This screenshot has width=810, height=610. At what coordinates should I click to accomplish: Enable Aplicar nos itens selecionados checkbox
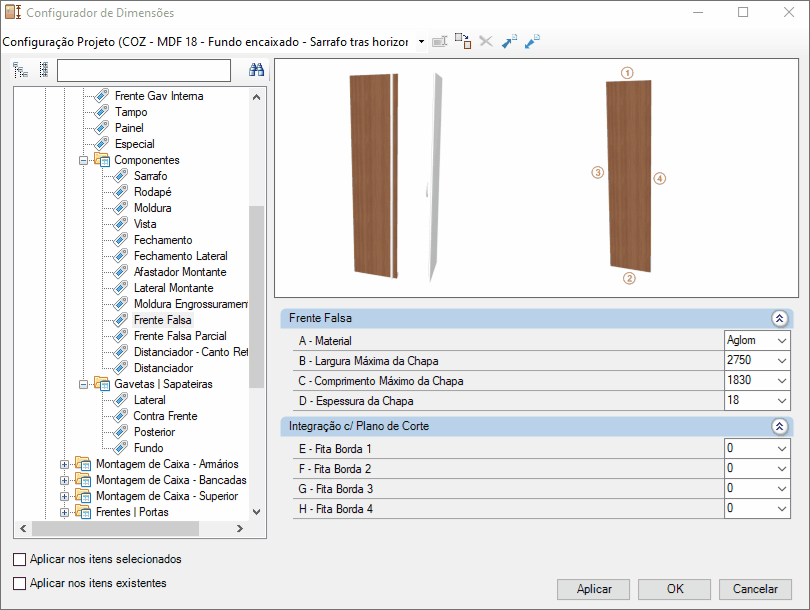[19, 560]
